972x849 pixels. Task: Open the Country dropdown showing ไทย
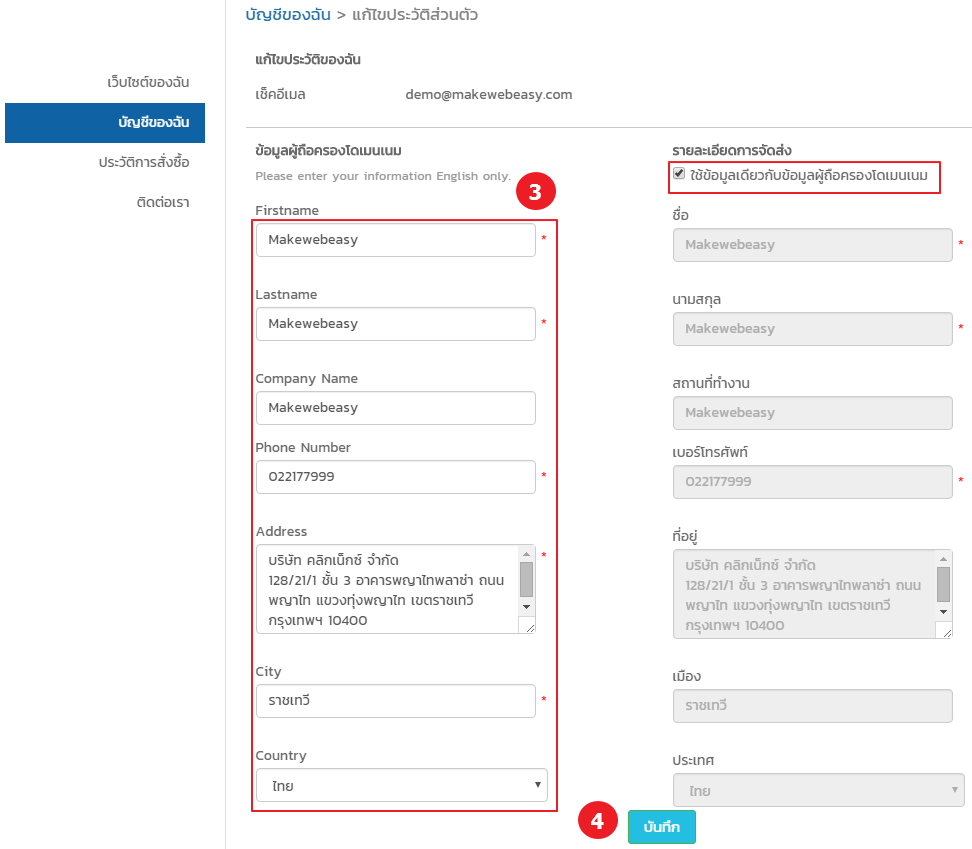[401, 785]
